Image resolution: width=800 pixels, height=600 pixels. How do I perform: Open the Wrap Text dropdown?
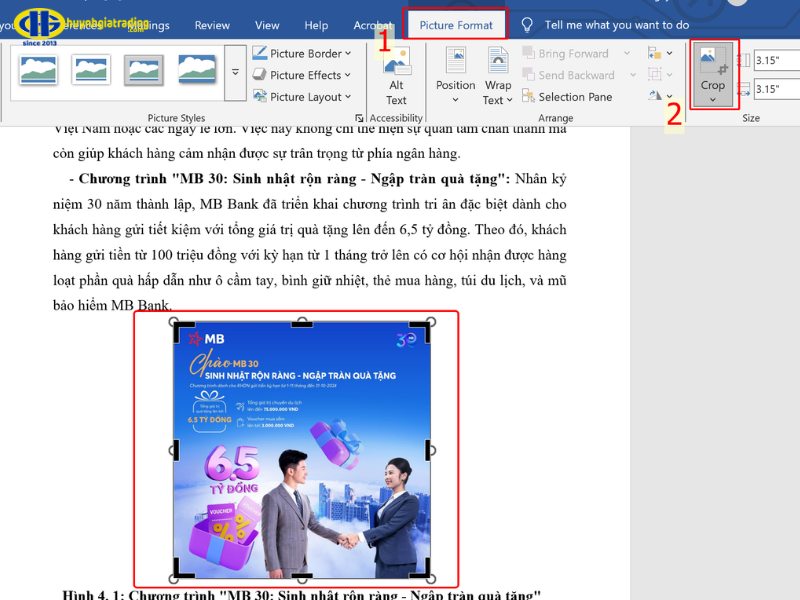(x=497, y=76)
